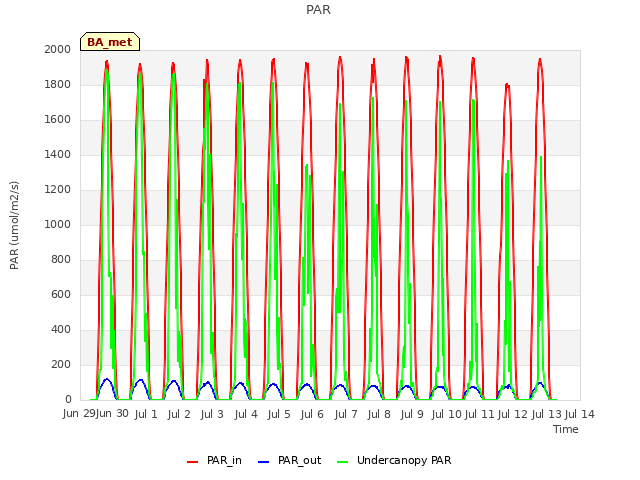
Task: Click the 1200 y-axis tick label
Action: click(x=58, y=189)
